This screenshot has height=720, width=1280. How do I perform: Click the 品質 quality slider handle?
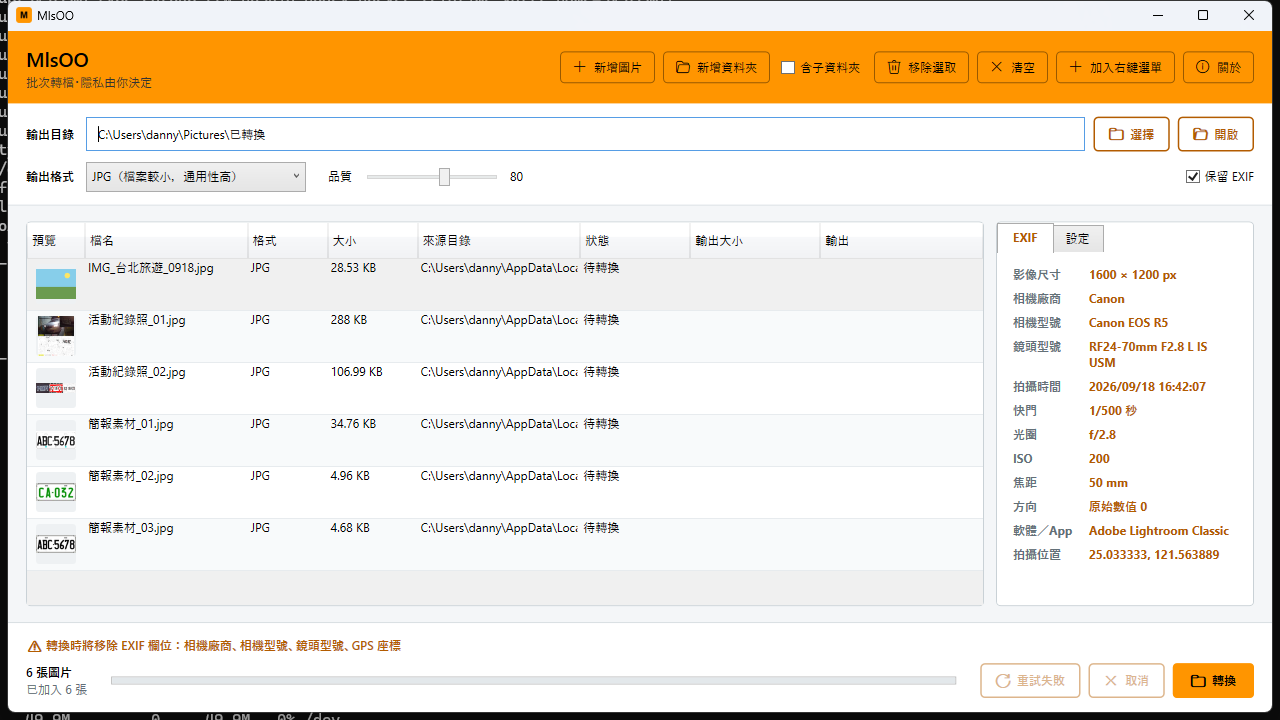pyautogui.click(x=444, y=177)
